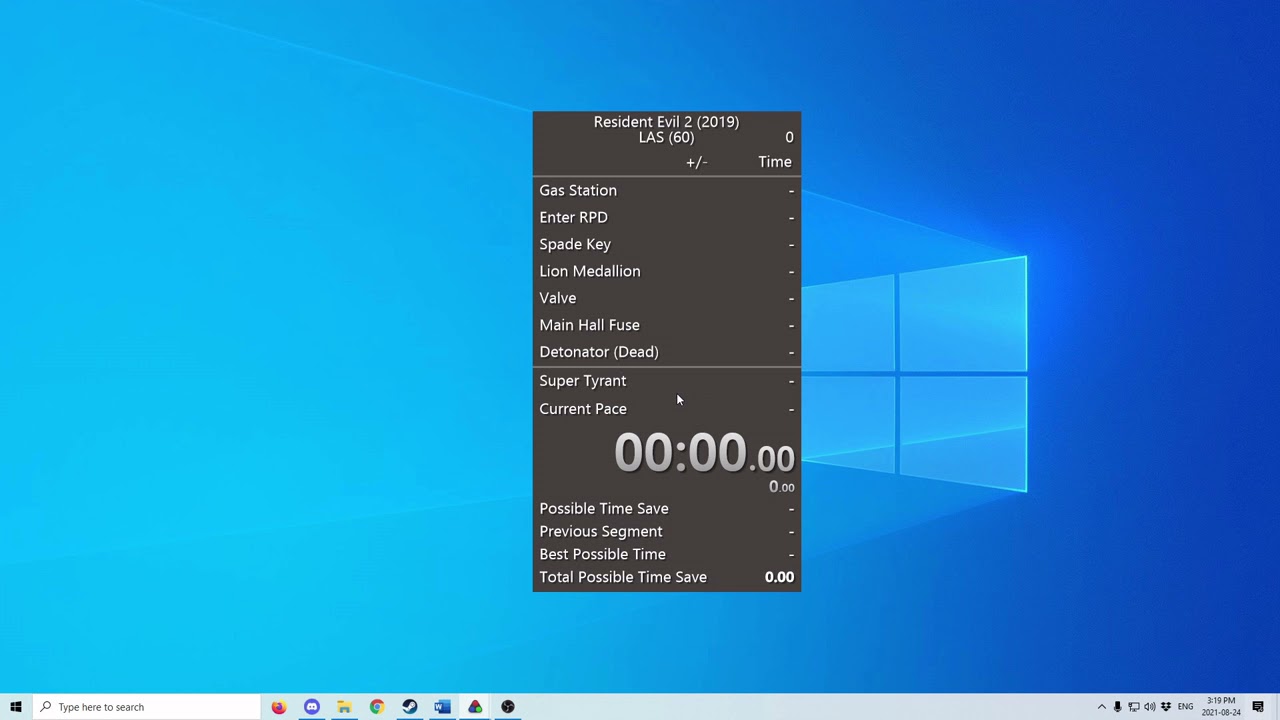
Task: Launch Google Chrome from the taskbar
Action: pyautogui.click(x=377, y=707)
